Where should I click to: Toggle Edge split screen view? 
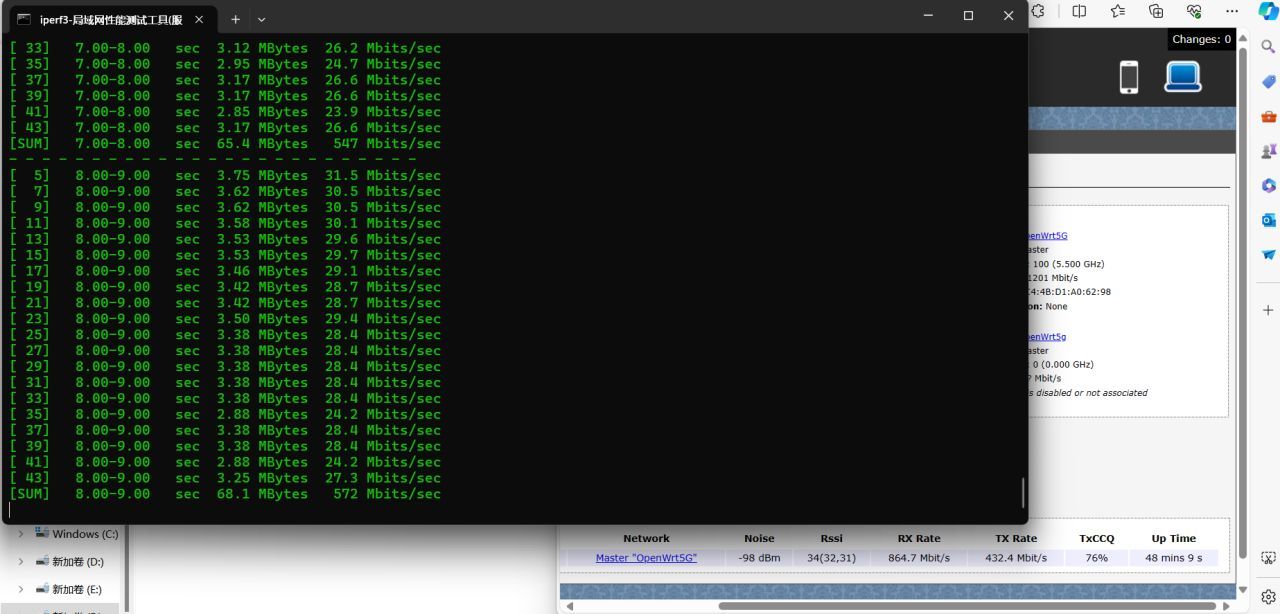point(1079,11)
